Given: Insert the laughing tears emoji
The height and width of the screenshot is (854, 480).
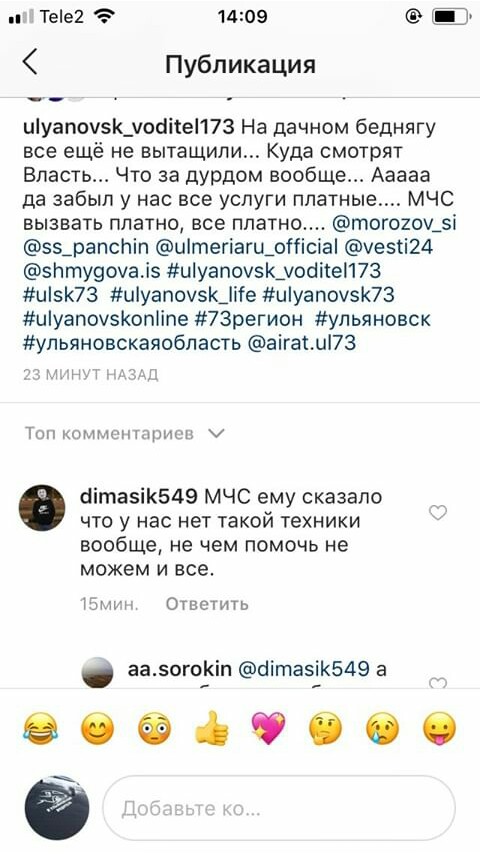Looking at the screenshot, I should 40,729.
